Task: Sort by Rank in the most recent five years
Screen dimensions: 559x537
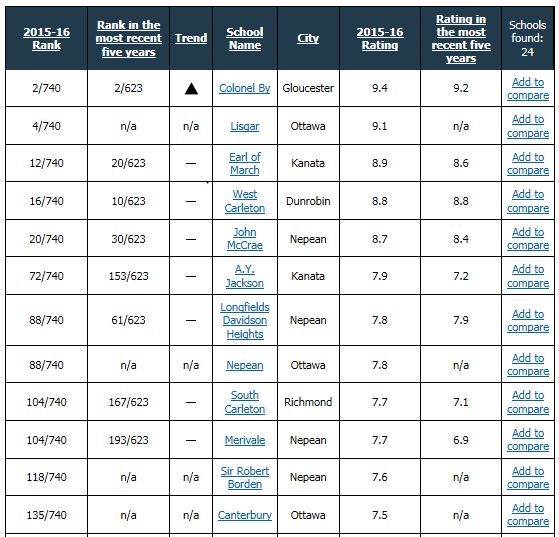Action: [128, 39]
